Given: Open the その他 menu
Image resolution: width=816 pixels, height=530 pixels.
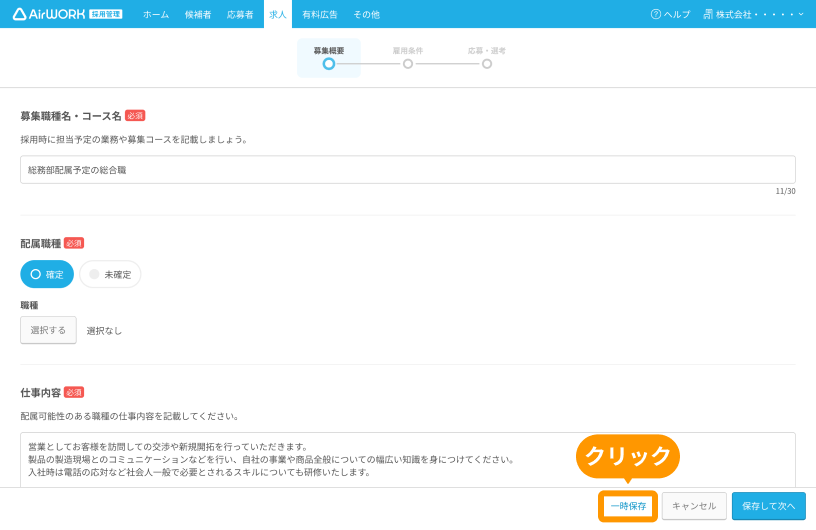Looking at the screenshot, I should tap(366, 15).
